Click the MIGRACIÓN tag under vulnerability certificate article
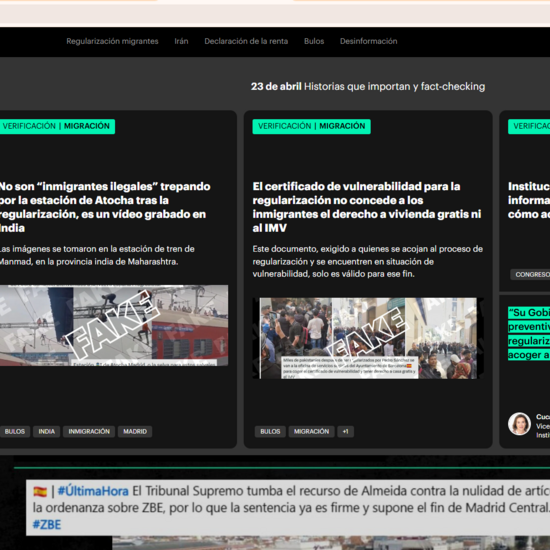Viewport: 550px width, 550px height. (311, 431)
